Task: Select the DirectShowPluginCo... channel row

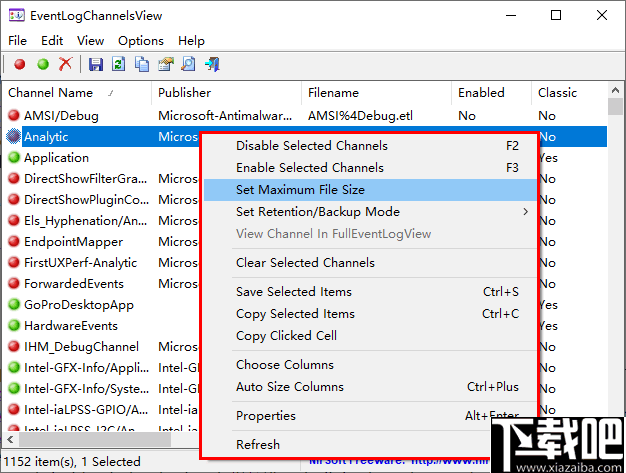Action: point(87,200)
